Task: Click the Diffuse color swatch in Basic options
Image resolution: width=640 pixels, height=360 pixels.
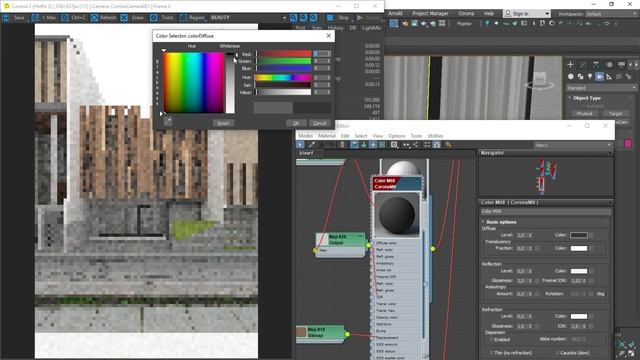Action: 579,235
